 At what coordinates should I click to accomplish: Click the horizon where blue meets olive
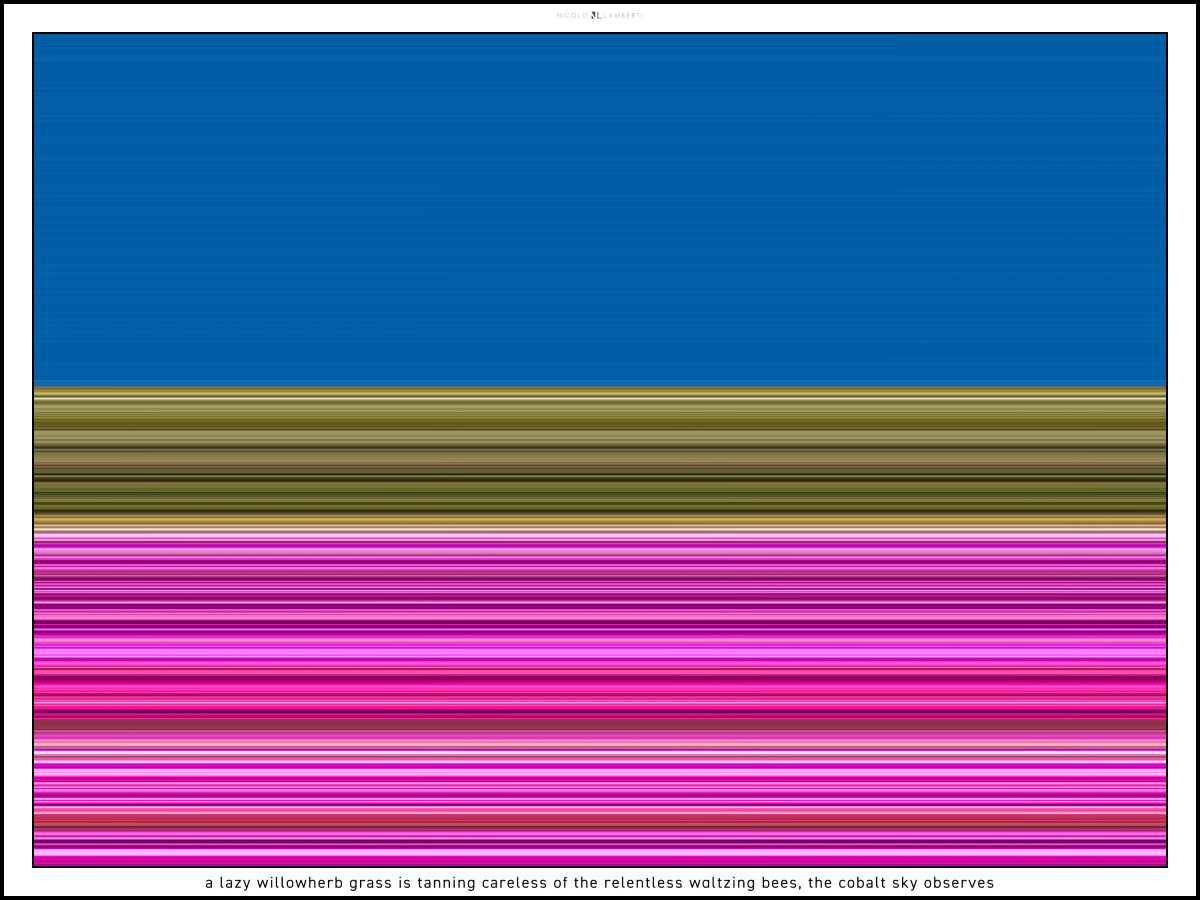pyautogui.click(x=600, y=387)
